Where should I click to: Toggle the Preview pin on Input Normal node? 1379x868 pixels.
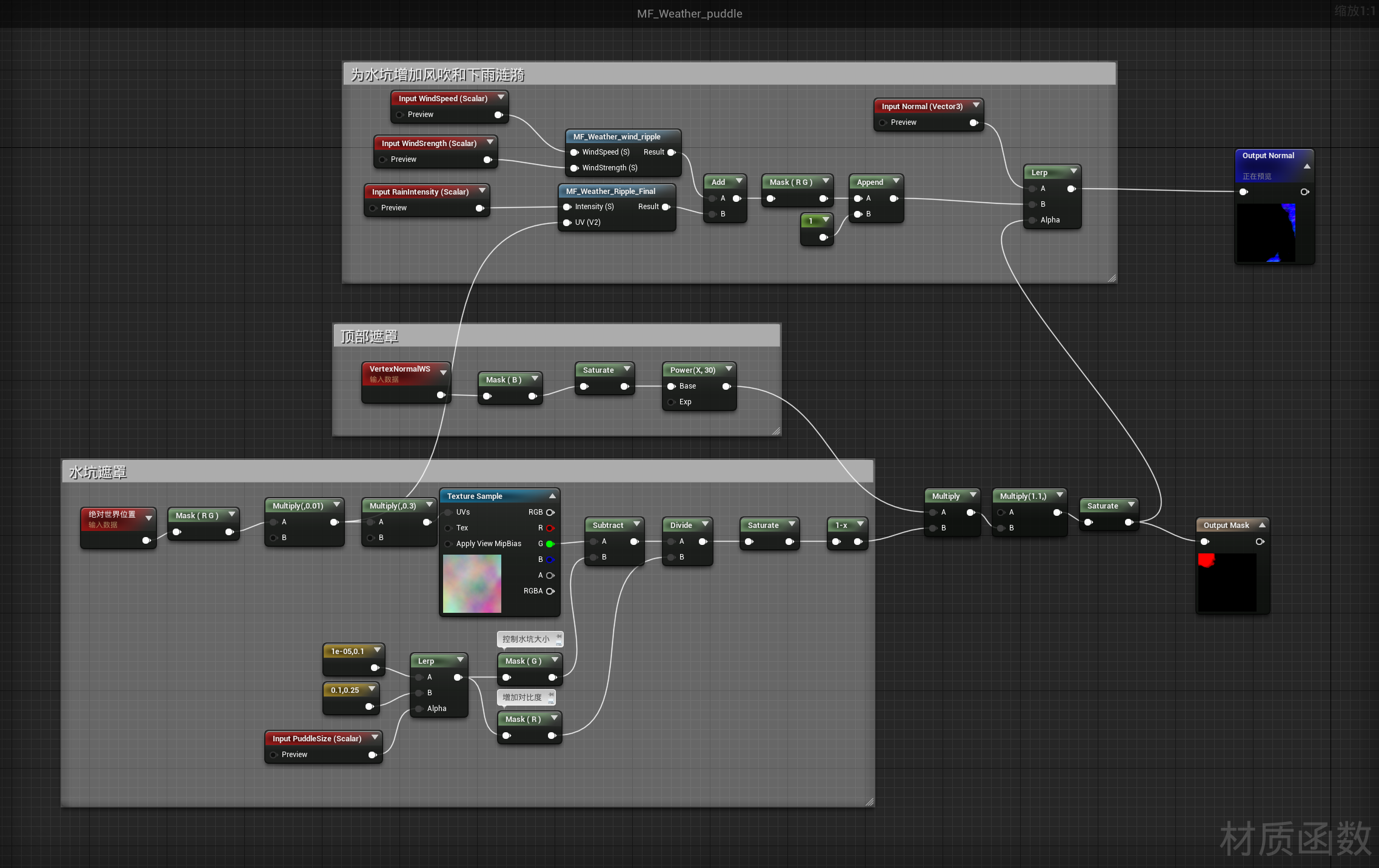click(883, 122)
